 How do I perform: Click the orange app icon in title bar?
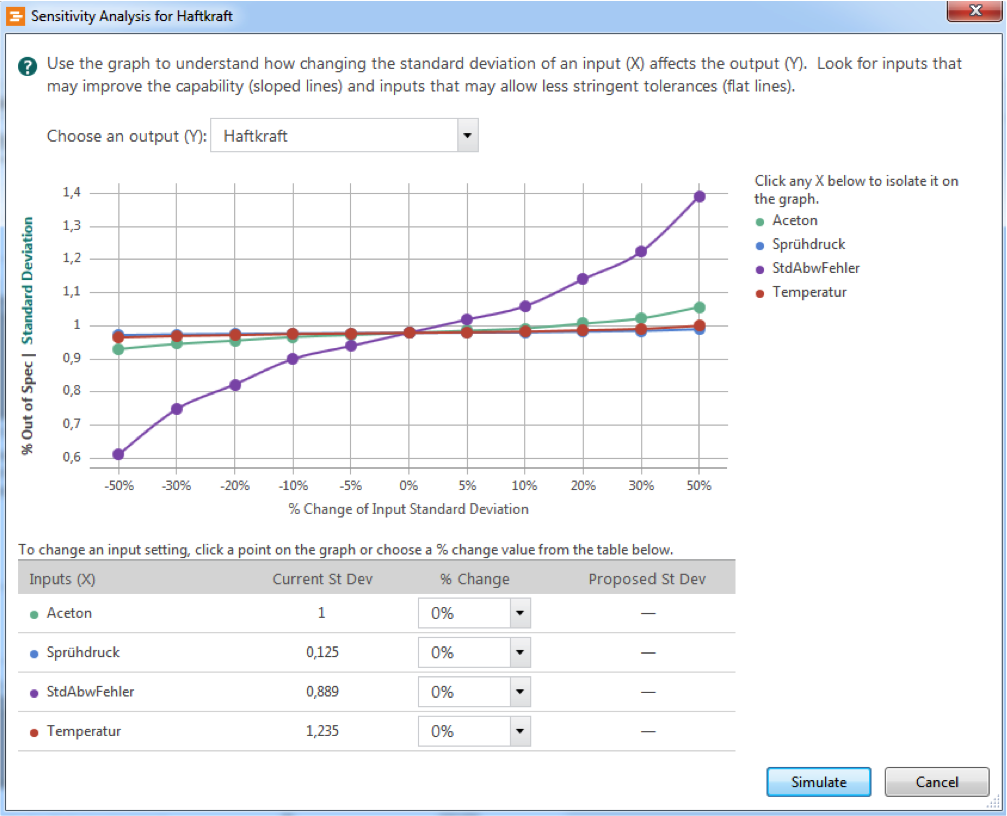click(x=15, y=16)
